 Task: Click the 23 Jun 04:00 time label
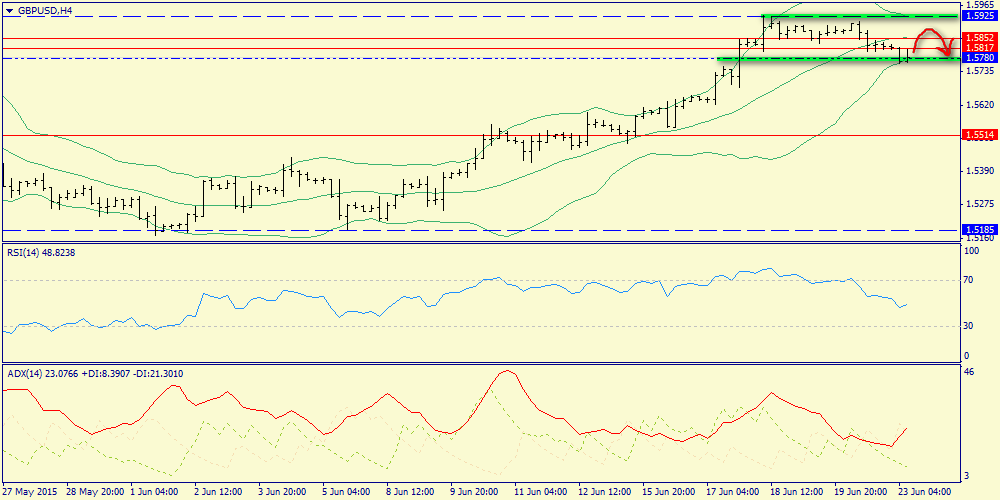tap(924, 492)
